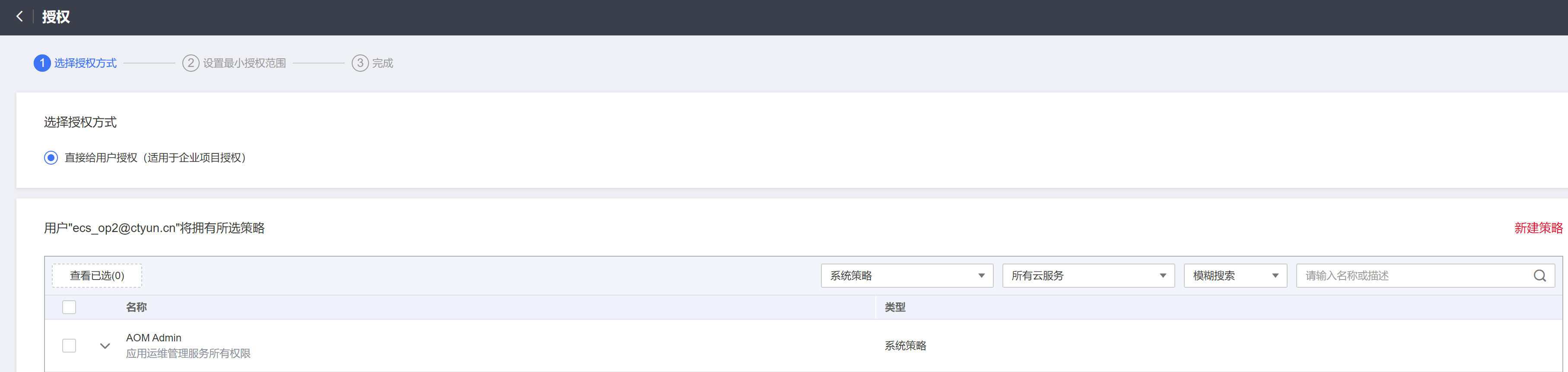Viewport: 1568px width, 372px height.
Task: Select 直接给用户授权 radio button
Action: (x=51, y=158)
